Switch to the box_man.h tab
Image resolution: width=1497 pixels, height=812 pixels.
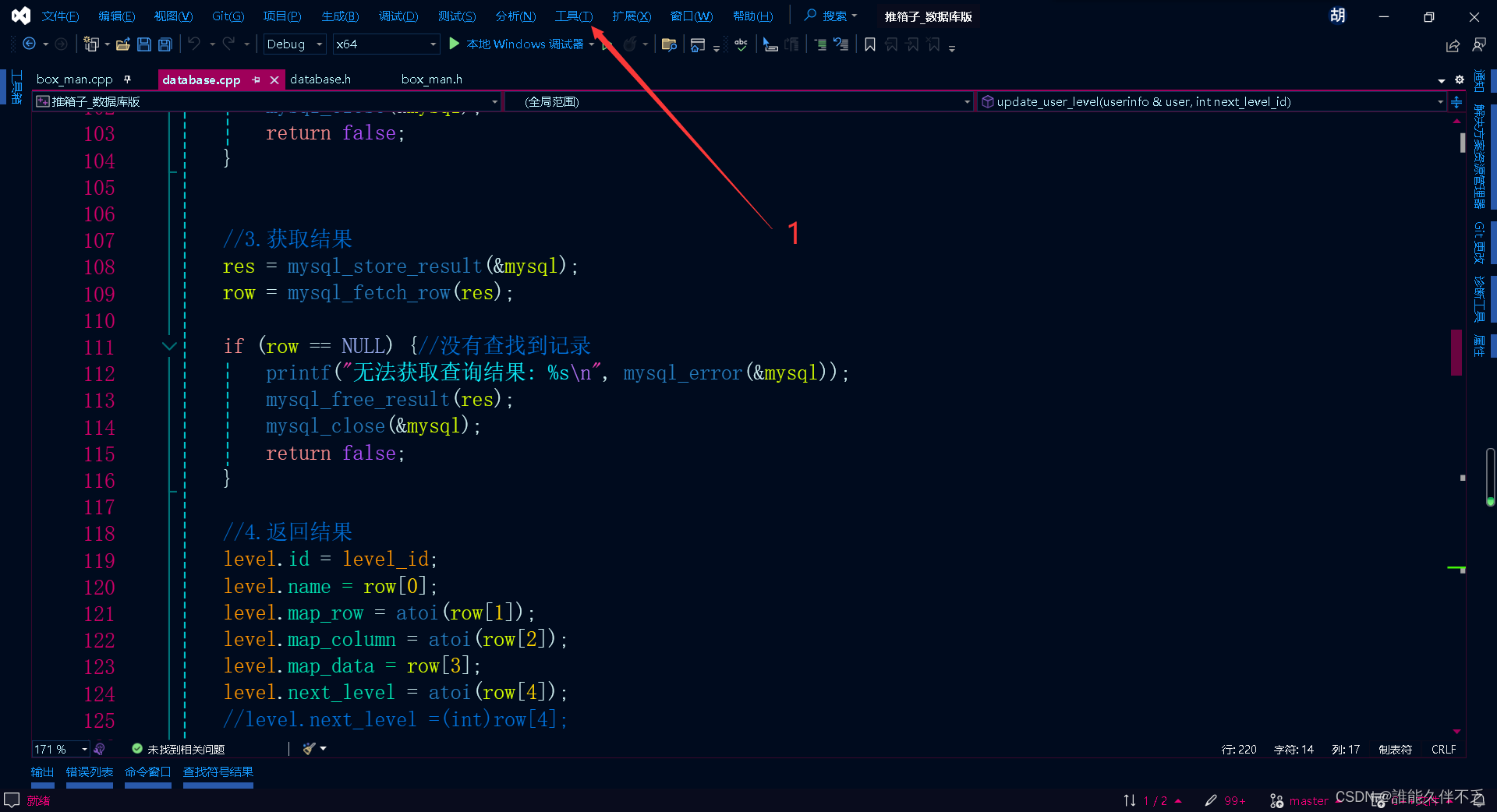point(432,79)
